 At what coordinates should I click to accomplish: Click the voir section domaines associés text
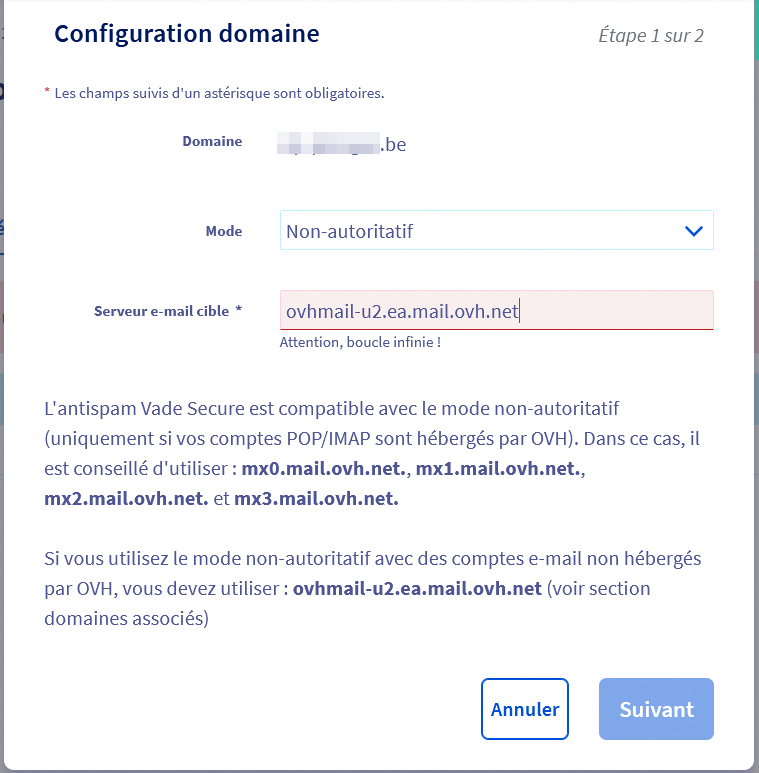pos(126,619)
